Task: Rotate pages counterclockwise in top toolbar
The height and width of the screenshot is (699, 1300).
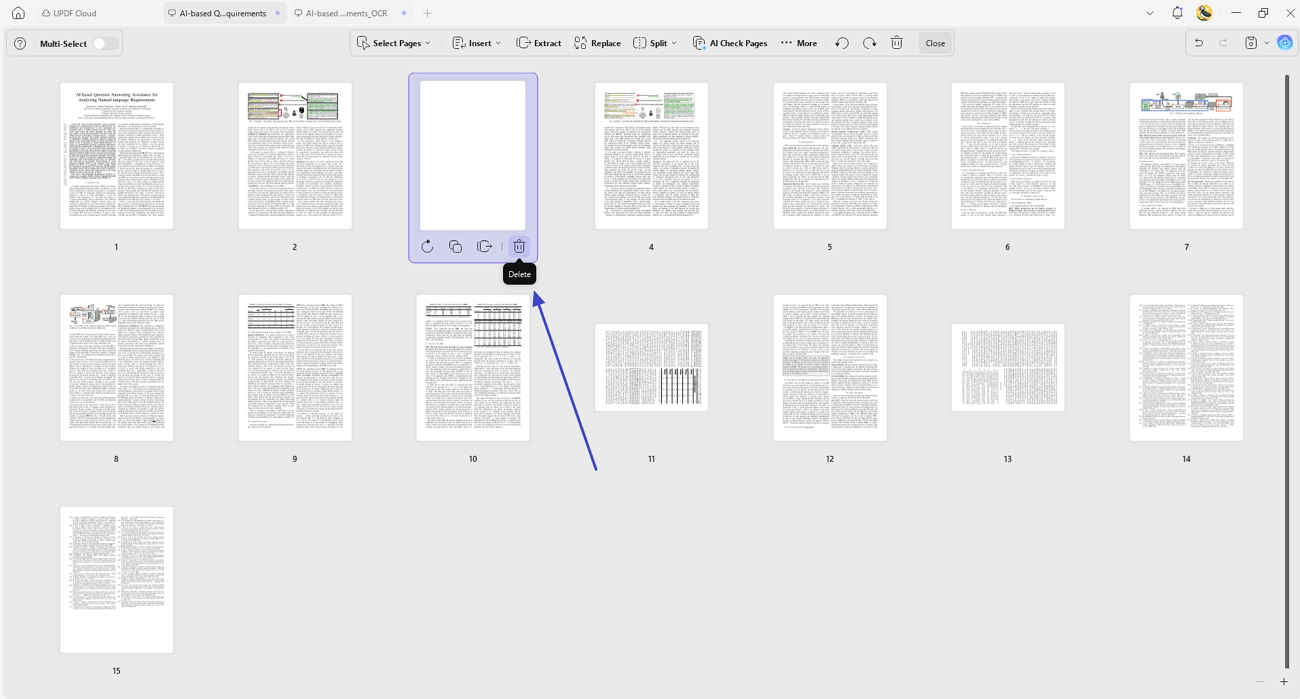Action: pos(842,43)
